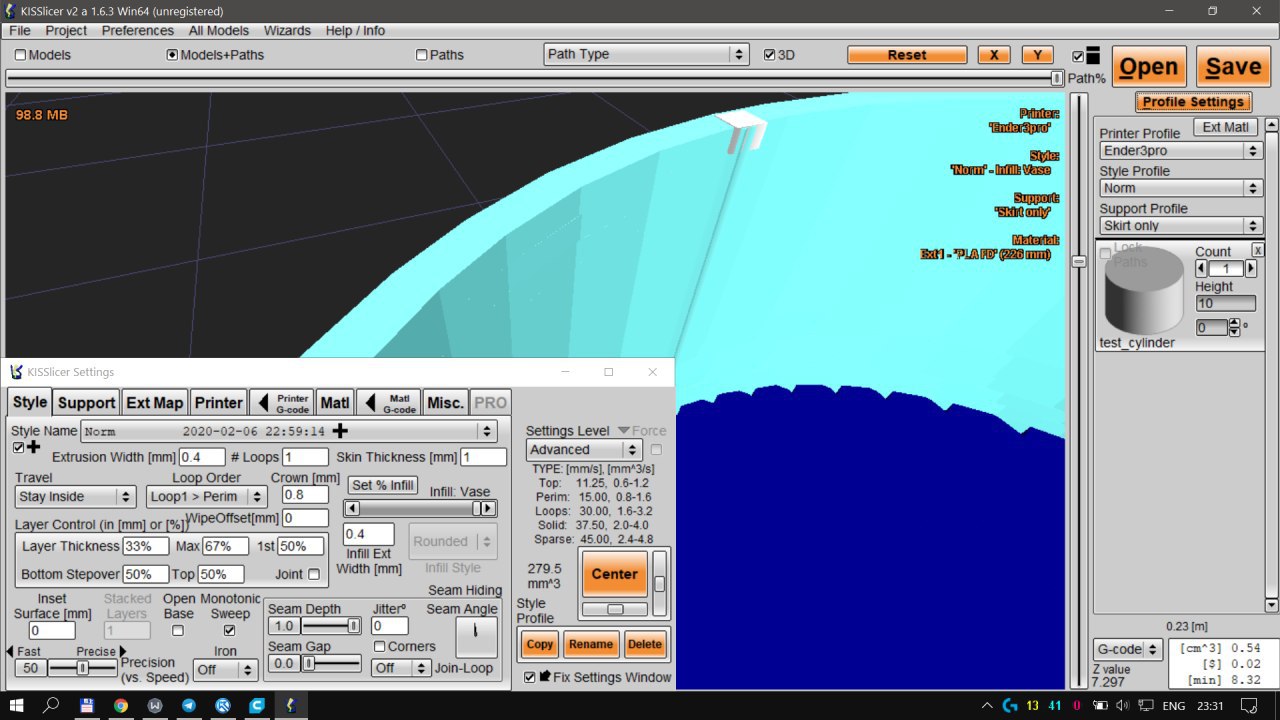Open the Path Type dropdown

(x=646, y=54)
